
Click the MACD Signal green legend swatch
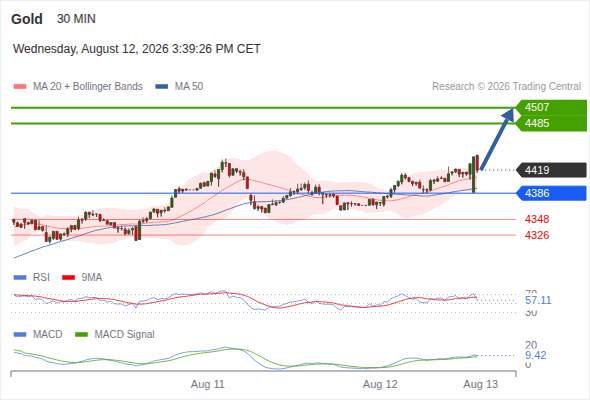pos(81,334)
